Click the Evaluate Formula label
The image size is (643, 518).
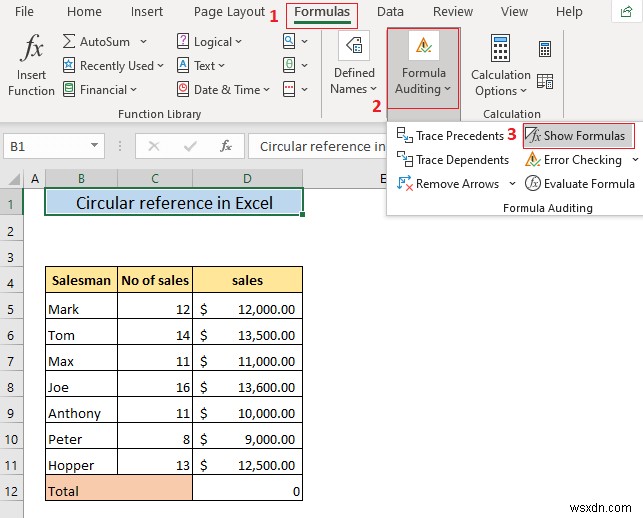589,184
